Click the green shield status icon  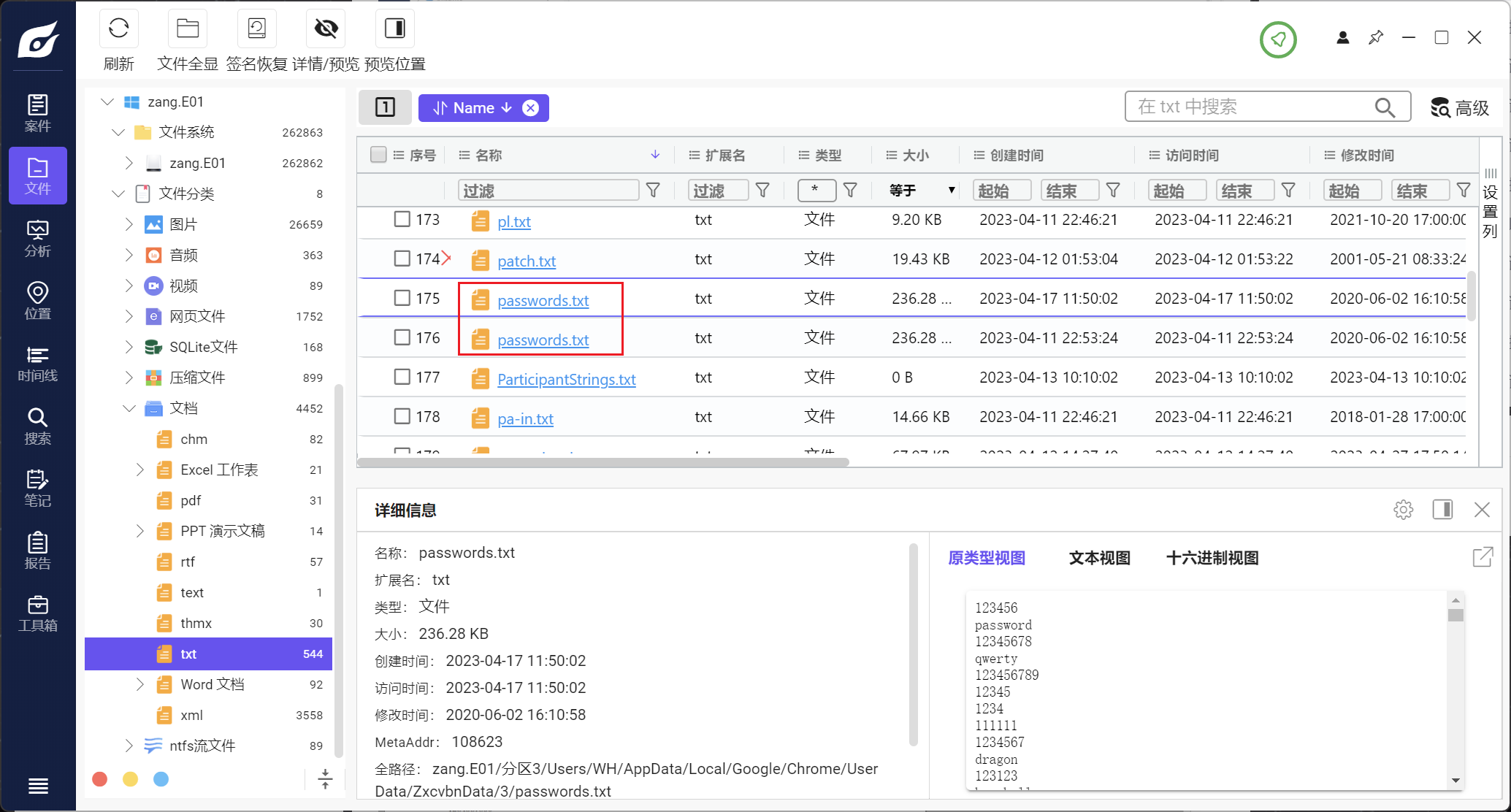(x=1278, y=39)
